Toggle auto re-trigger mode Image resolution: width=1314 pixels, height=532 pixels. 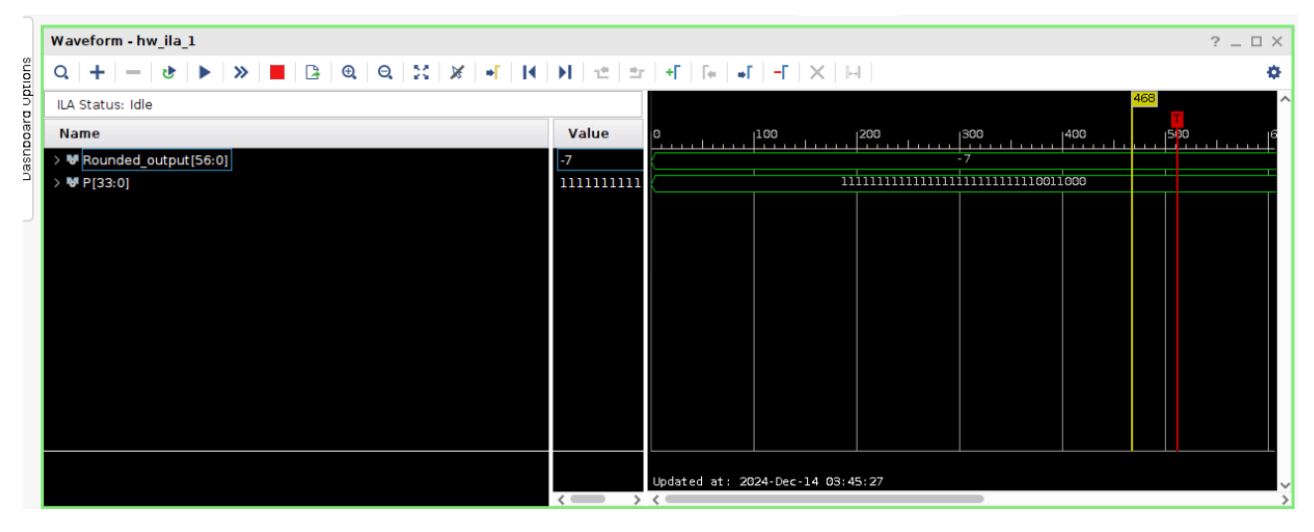coord(167,72)
